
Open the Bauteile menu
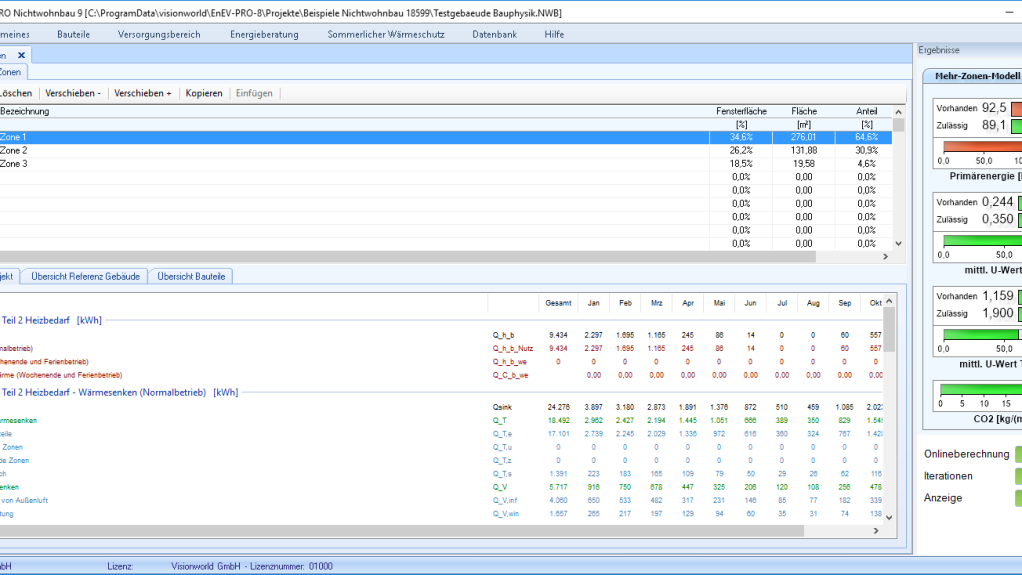(74, 35)
